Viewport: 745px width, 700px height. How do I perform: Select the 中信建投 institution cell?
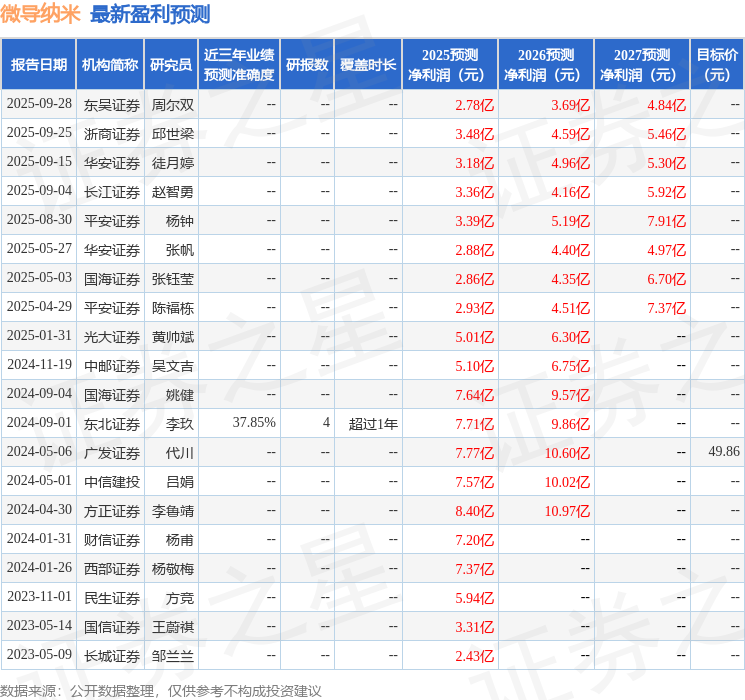click(112, 482)
